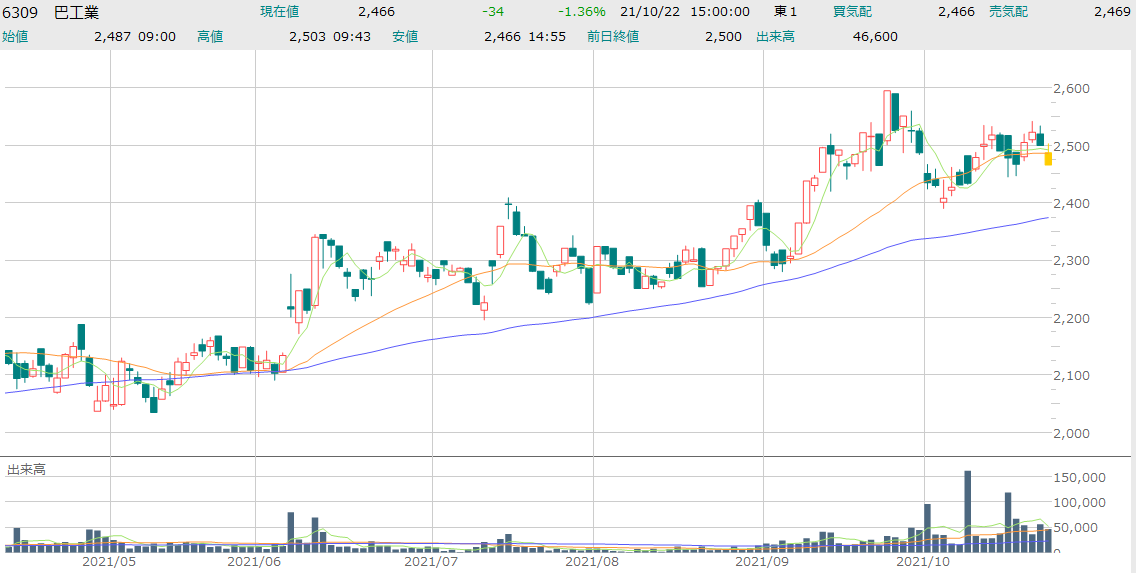Click the stock code 6309
Viewport: 1136px width, 573px height.
tap(22, 12)
